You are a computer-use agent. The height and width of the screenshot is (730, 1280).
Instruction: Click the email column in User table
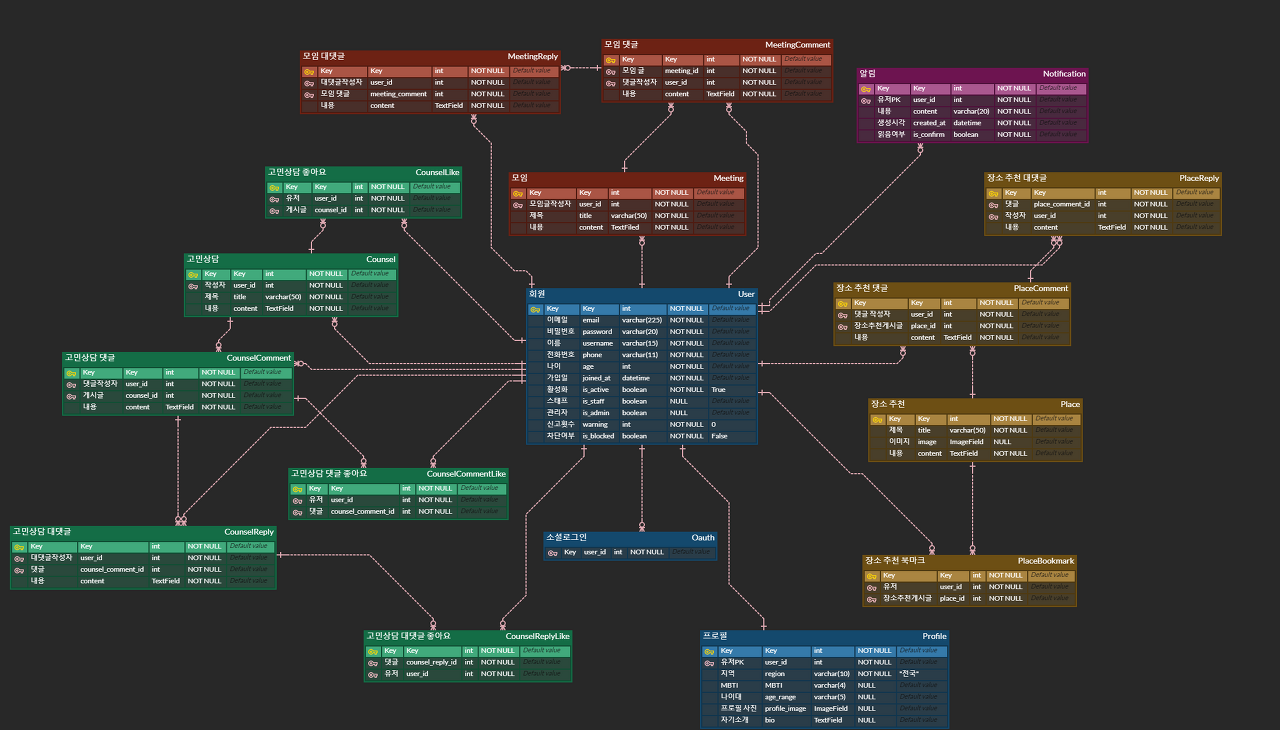click(x=592, y=320)
